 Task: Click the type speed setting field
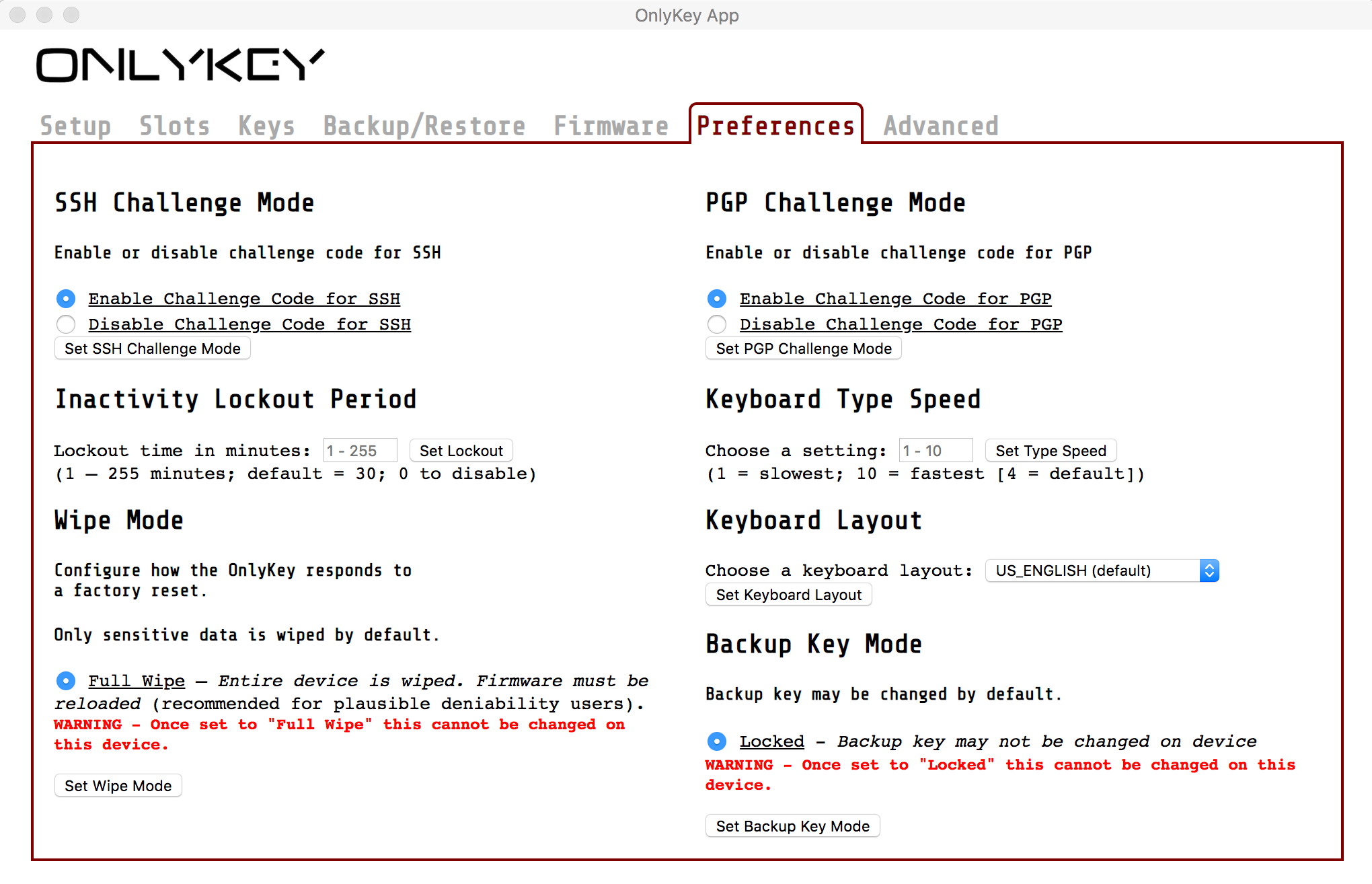point(936,451)
